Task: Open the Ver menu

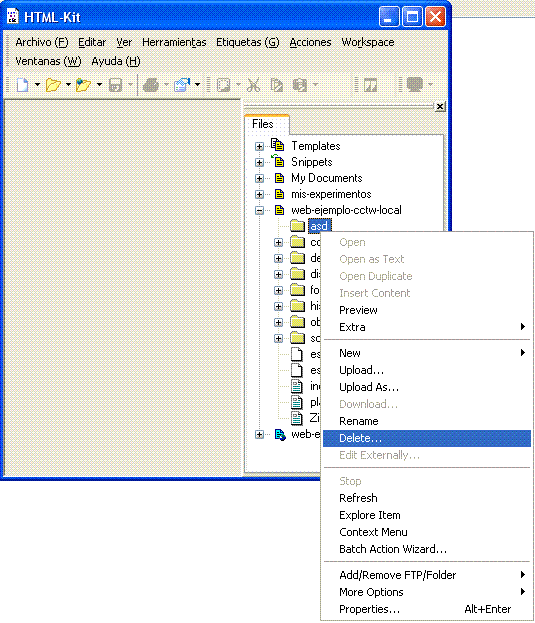Action: tap(124, 42)
